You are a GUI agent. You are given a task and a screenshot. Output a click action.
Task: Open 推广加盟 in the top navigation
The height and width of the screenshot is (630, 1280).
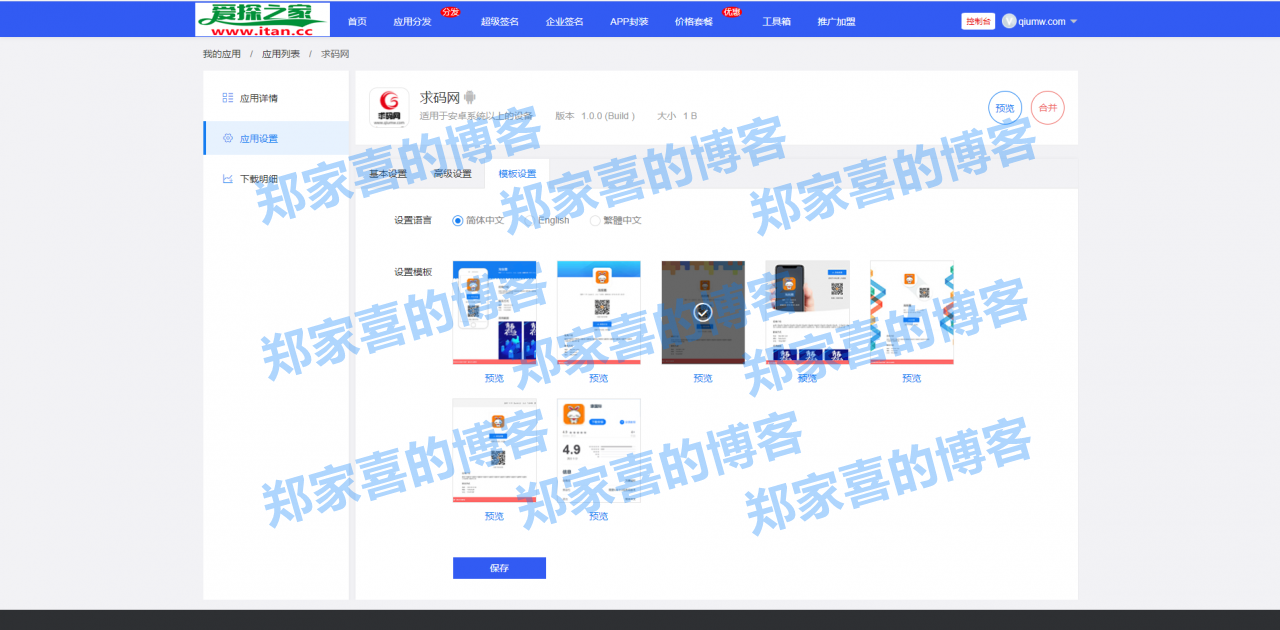click(836, 21)
